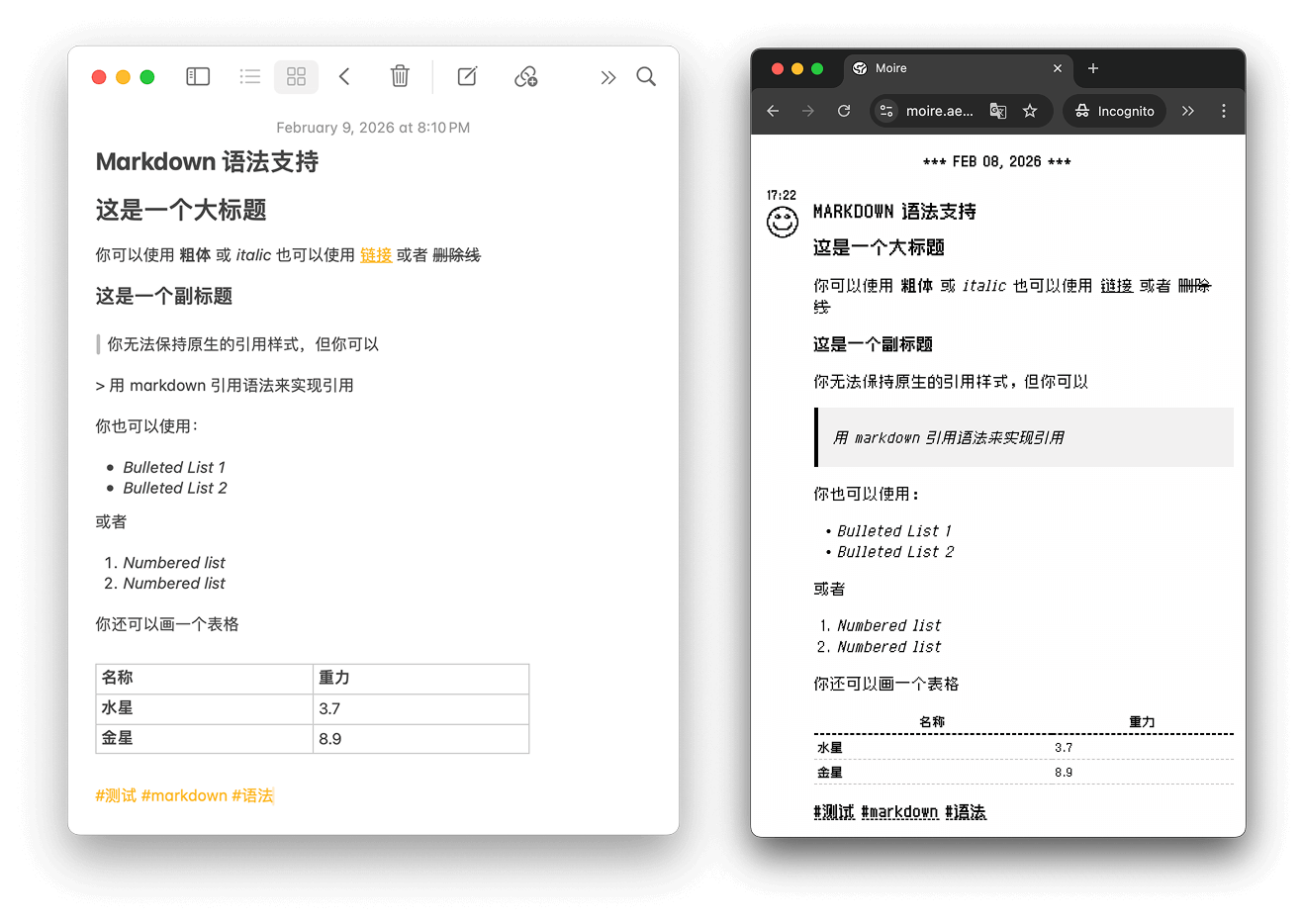
Task: Open Chrome three-dot menu
Action: (x=1224, y=111)
